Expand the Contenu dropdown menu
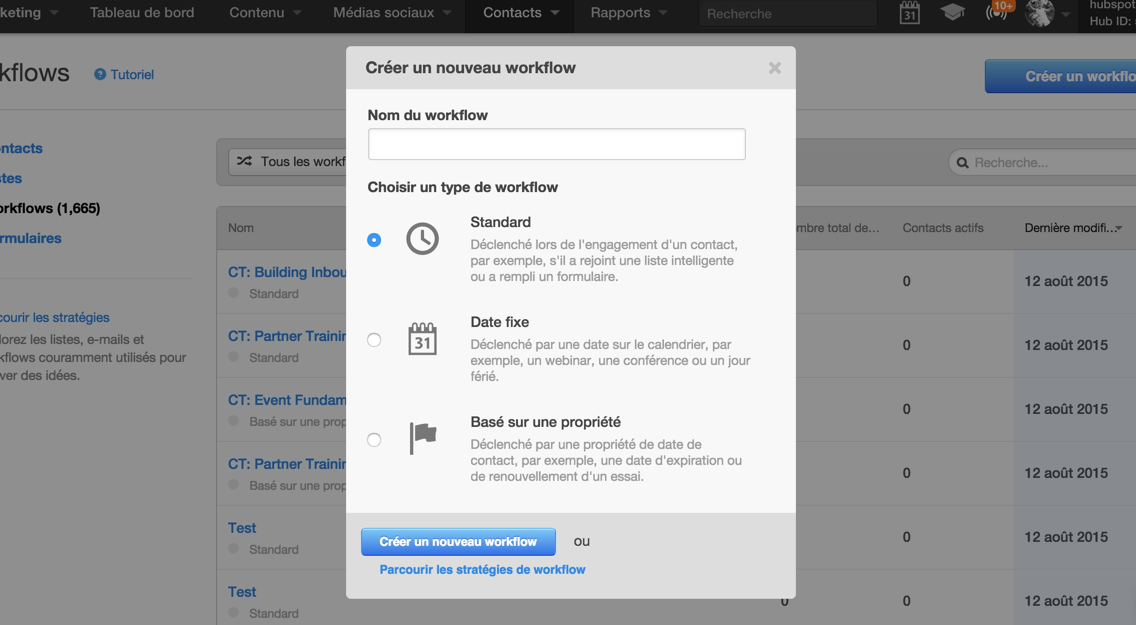This screenshot has width=1136, height=625. (265, 13)
